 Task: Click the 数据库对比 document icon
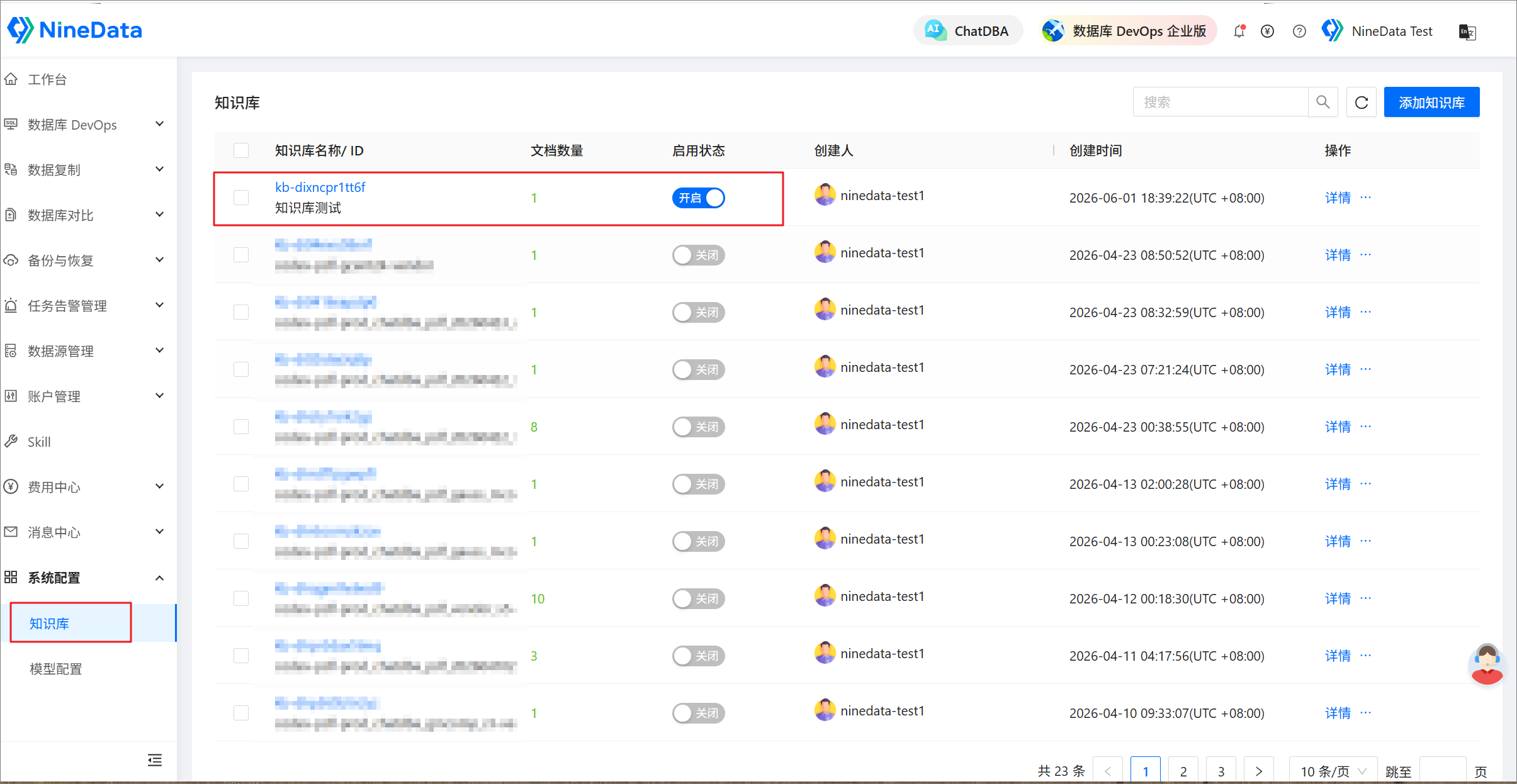(x=11, y=215)
